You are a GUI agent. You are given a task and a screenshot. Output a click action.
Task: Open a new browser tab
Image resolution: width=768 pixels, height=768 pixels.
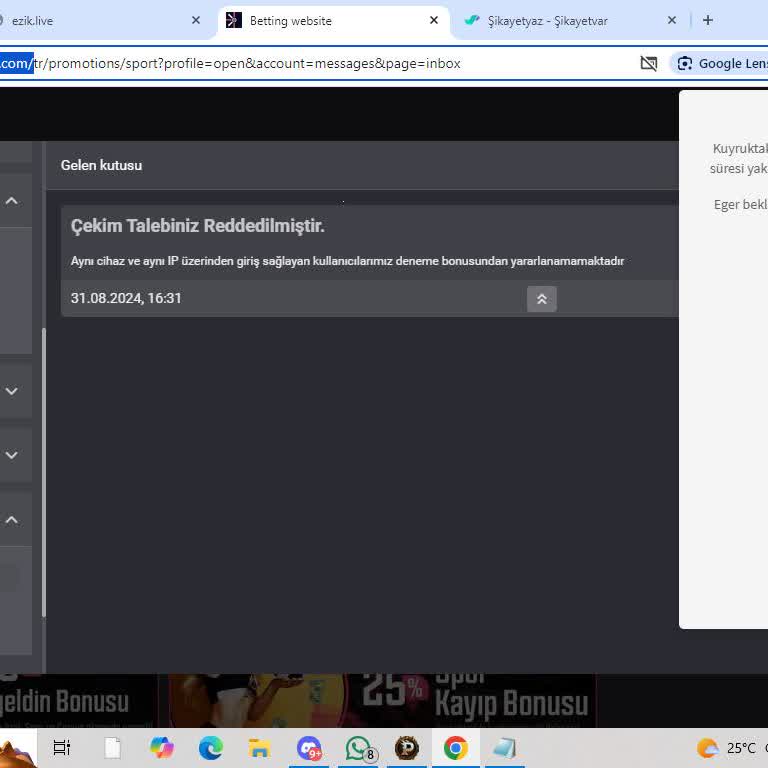coord(708,20)
